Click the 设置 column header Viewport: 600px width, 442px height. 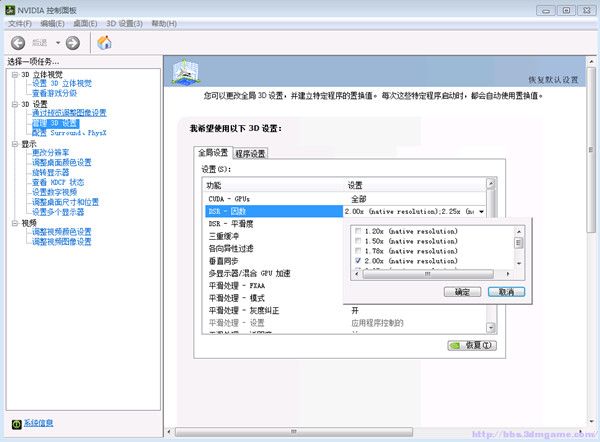pos(415,185)
